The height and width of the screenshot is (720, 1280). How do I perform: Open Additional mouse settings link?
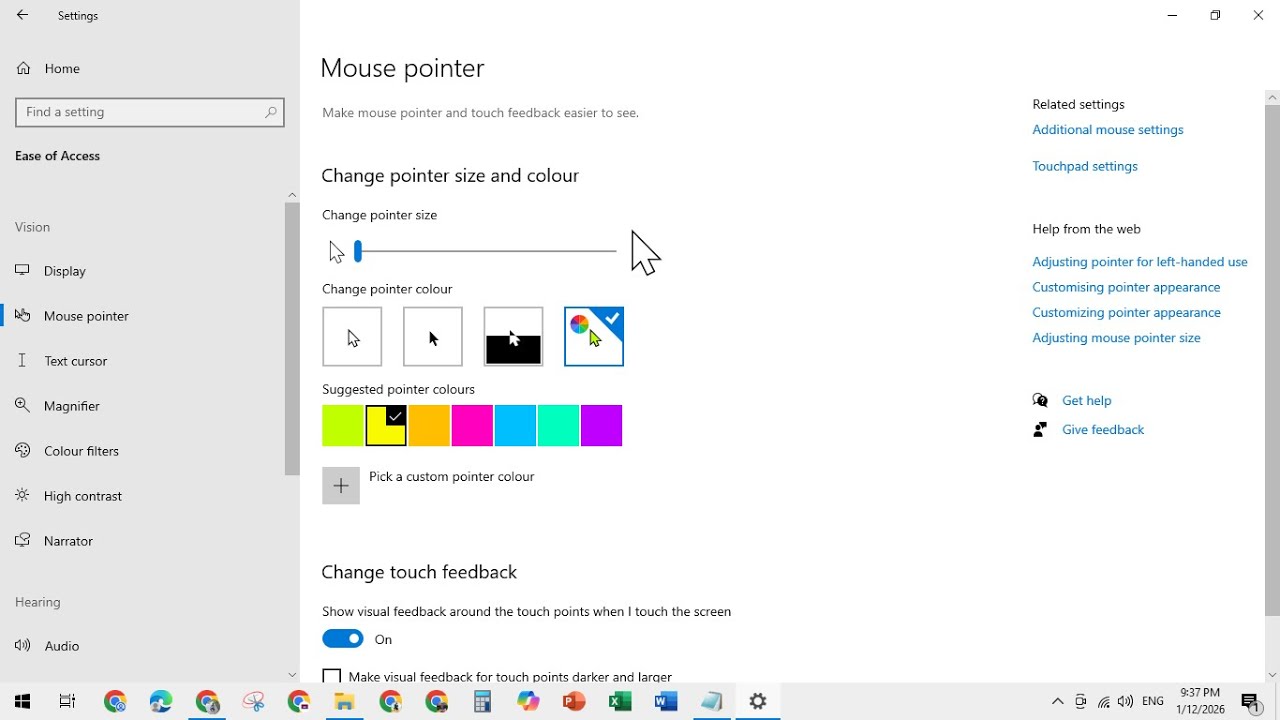1108,130
